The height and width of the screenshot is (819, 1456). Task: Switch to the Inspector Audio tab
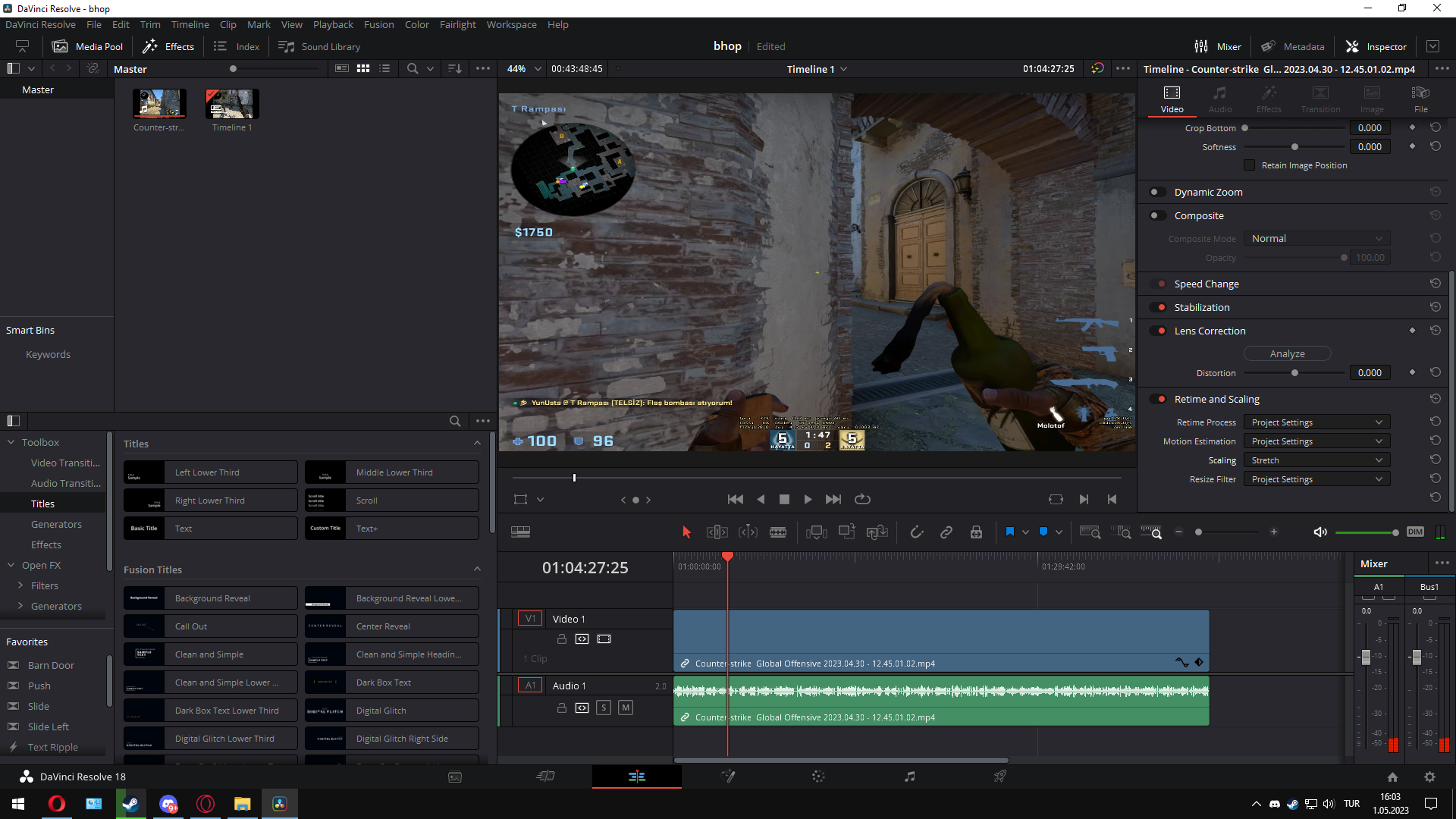(1219, 99)
